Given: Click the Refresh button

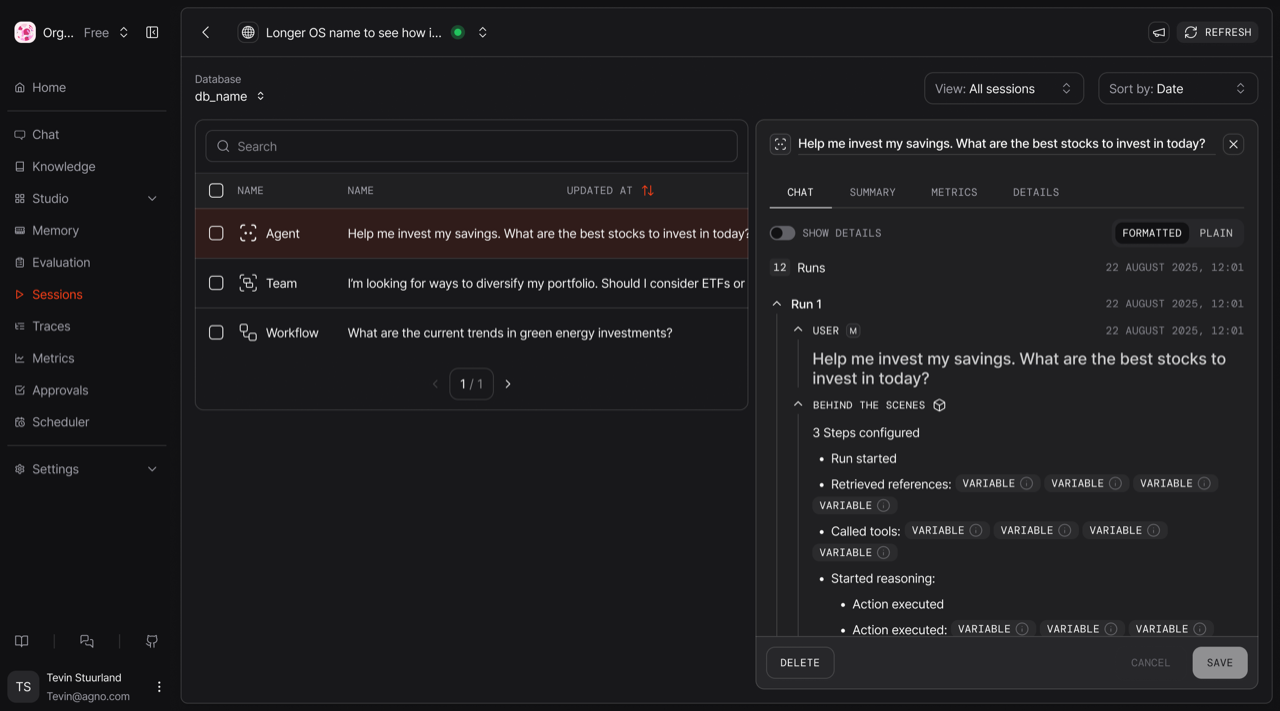Looking at the screenshot, I should (x=1217, y=33).
